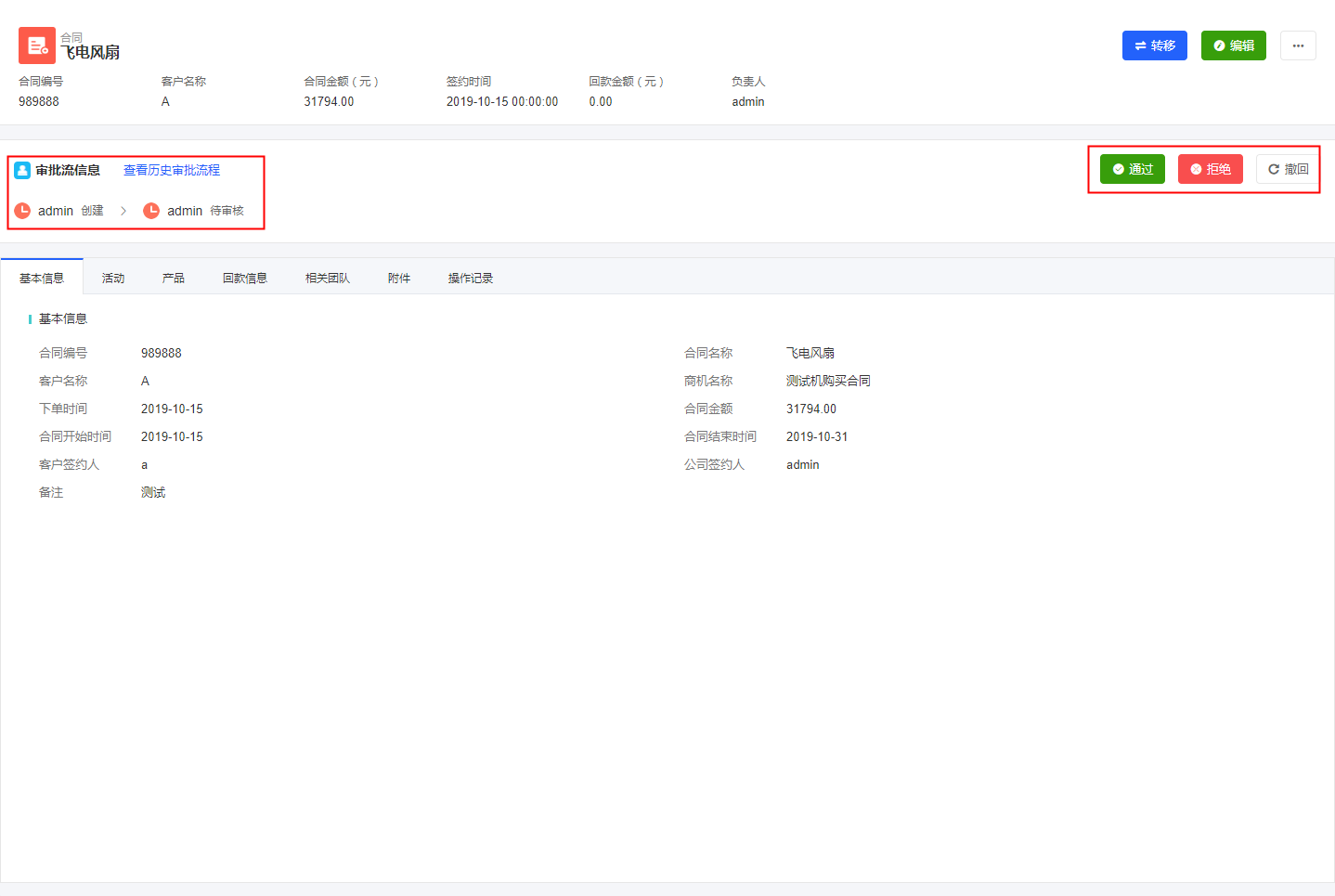Open the 回款信息 tab

[245, 278]
